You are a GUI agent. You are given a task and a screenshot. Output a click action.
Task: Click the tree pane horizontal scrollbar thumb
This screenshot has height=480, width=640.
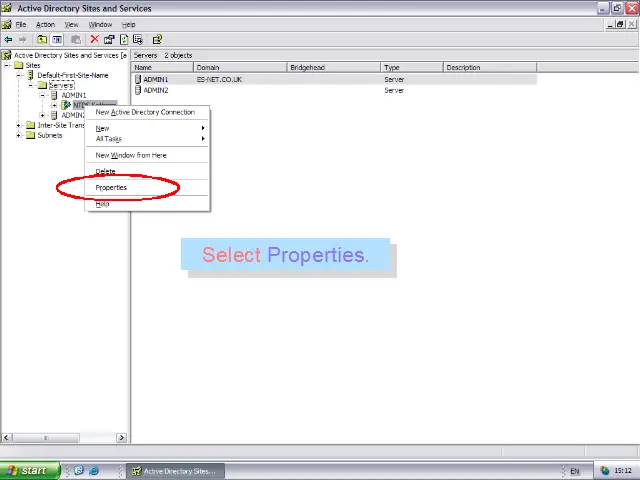(45, 438)
